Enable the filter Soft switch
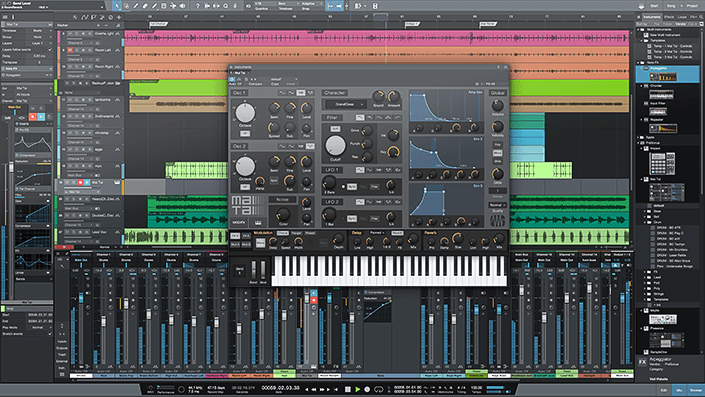This screenshot has width=705, height=397. (x=335, y=129)
